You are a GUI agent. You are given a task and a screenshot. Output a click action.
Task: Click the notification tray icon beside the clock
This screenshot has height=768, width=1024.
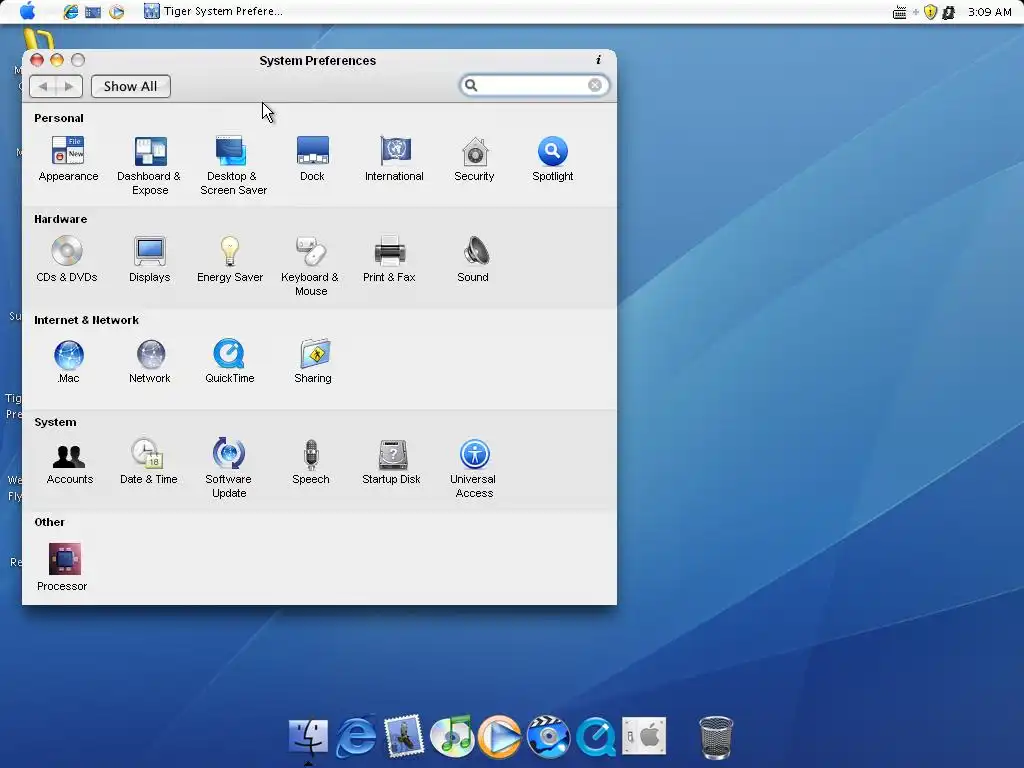tap(949, 12)
